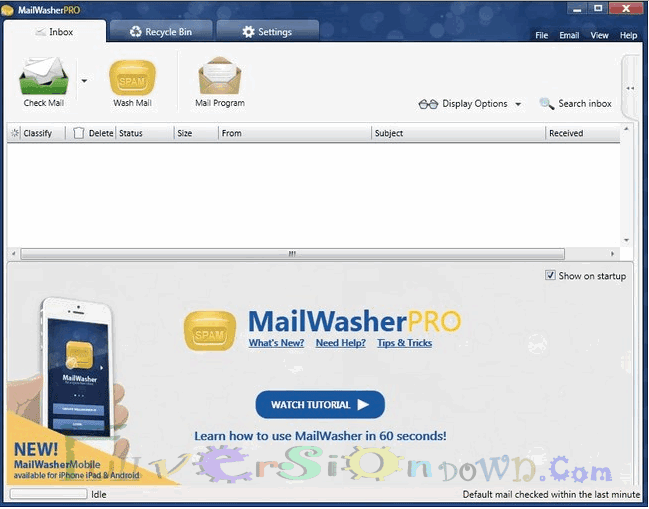Viewport: 649px width, 509px height.
Task: Collapse the sidebar with double-arrow handle
Action: pos(630,88)
